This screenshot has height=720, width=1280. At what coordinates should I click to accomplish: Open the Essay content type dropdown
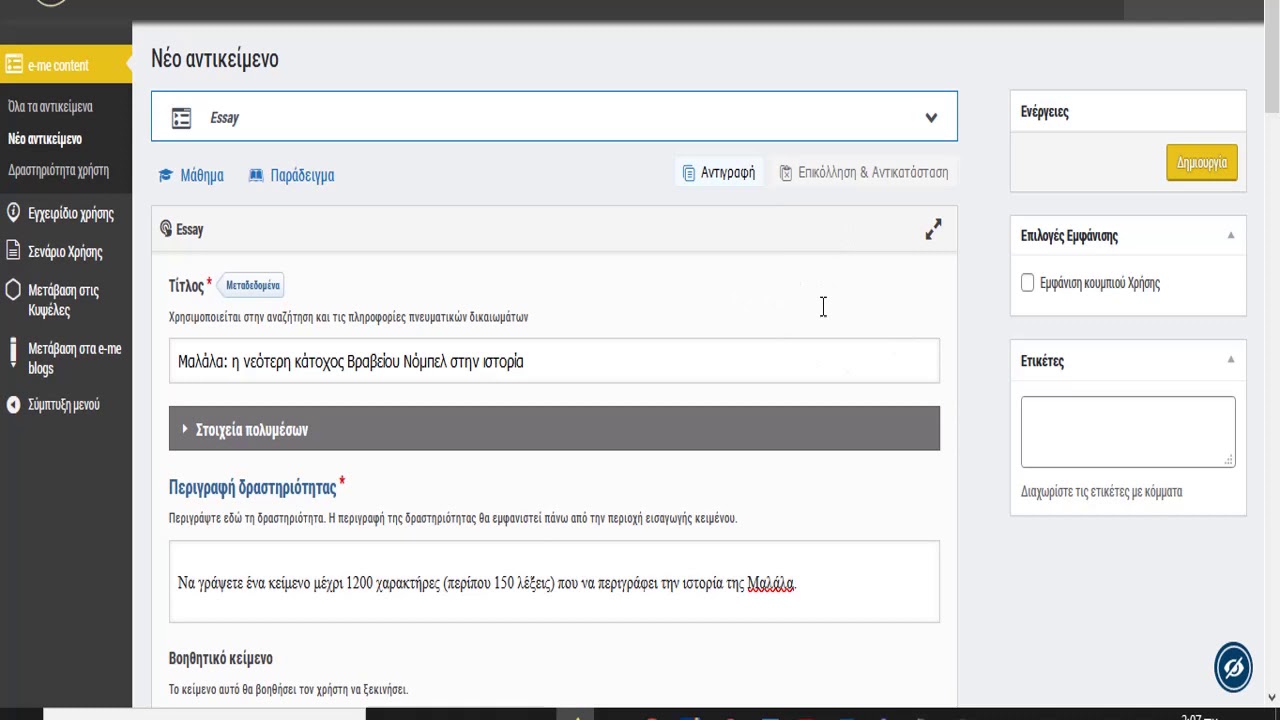pyautogui.click(x=554, y=117)
